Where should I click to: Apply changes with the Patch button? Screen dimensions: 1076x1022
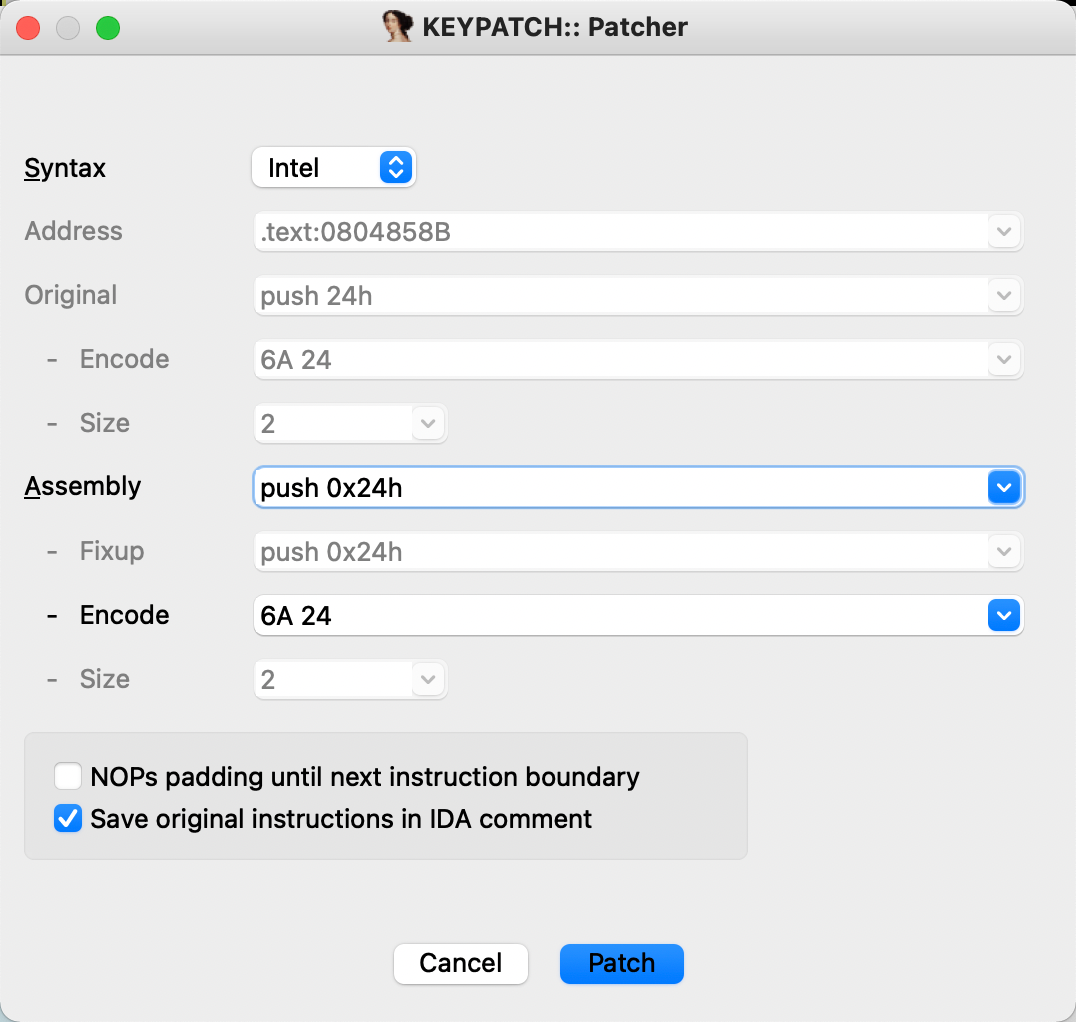click(622, 963)
